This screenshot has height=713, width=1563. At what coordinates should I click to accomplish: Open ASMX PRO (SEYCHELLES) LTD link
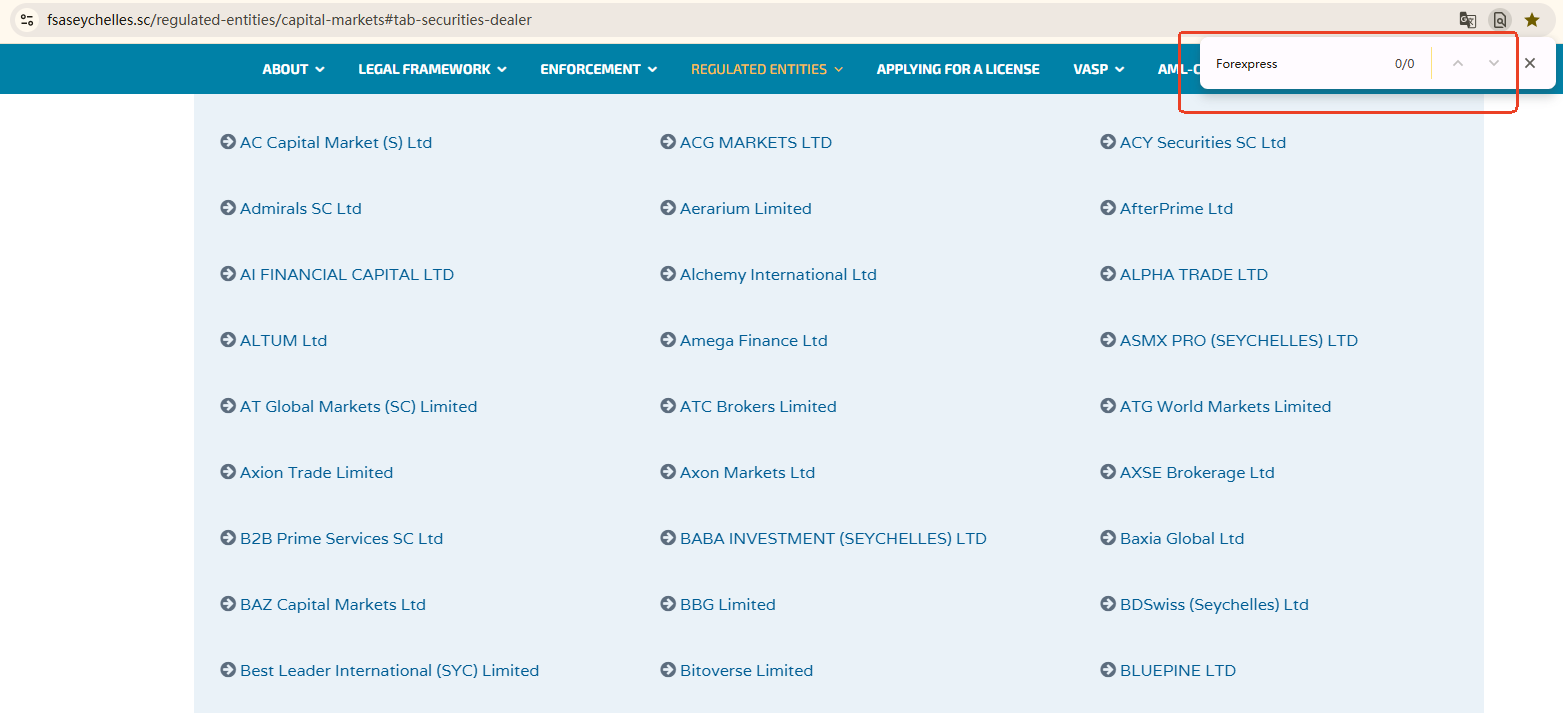(1239, 340)
